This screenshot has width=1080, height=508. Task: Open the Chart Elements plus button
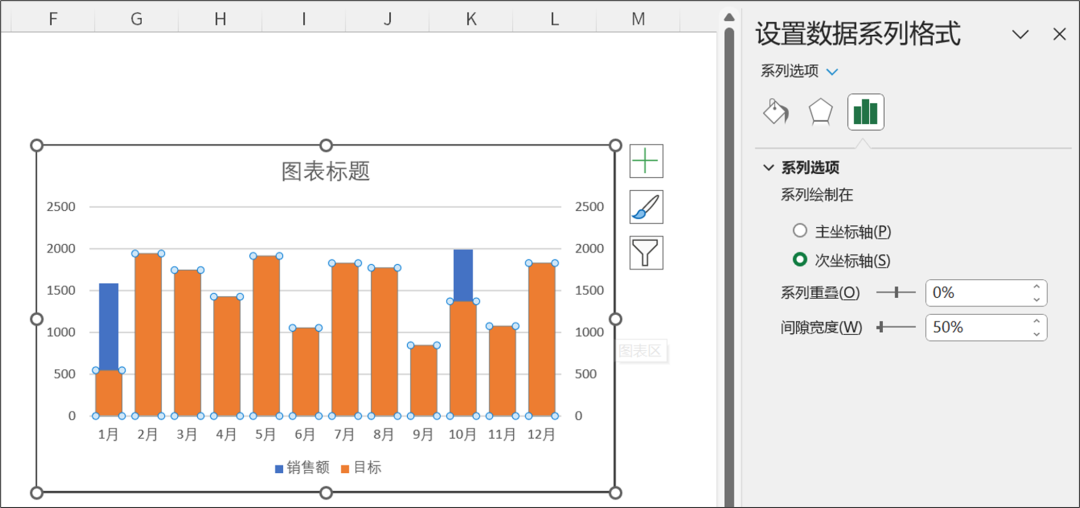tap(646, 161)
